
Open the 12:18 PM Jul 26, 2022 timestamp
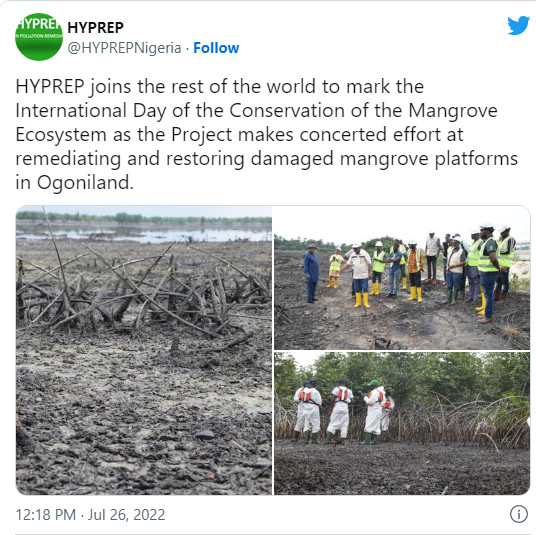[91, 514]
